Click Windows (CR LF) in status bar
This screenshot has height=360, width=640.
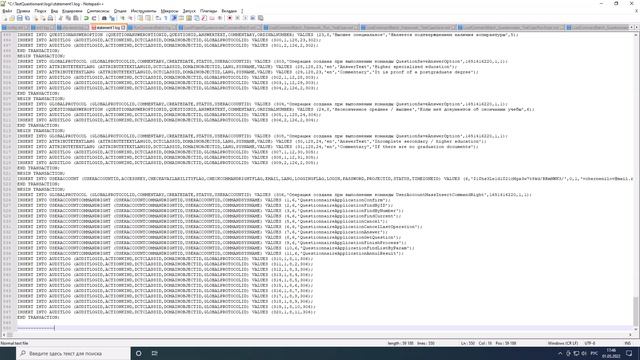[562, 343]
